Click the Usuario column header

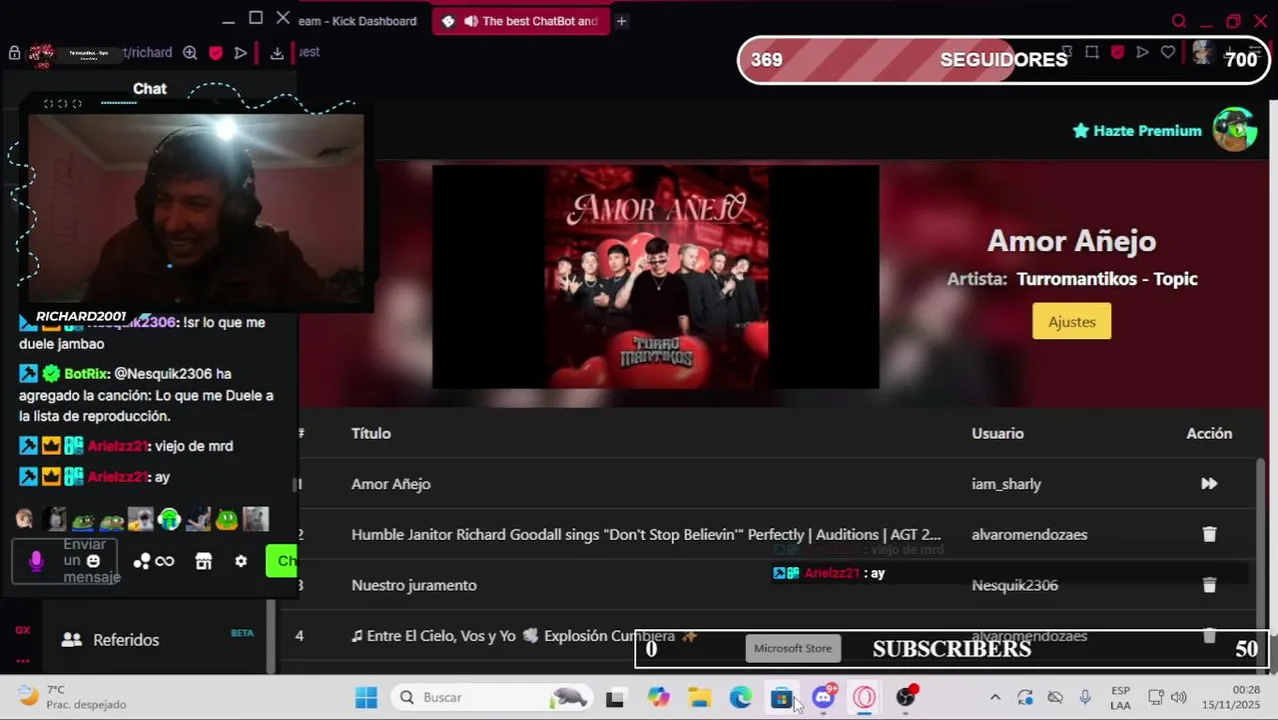[997, 433]
